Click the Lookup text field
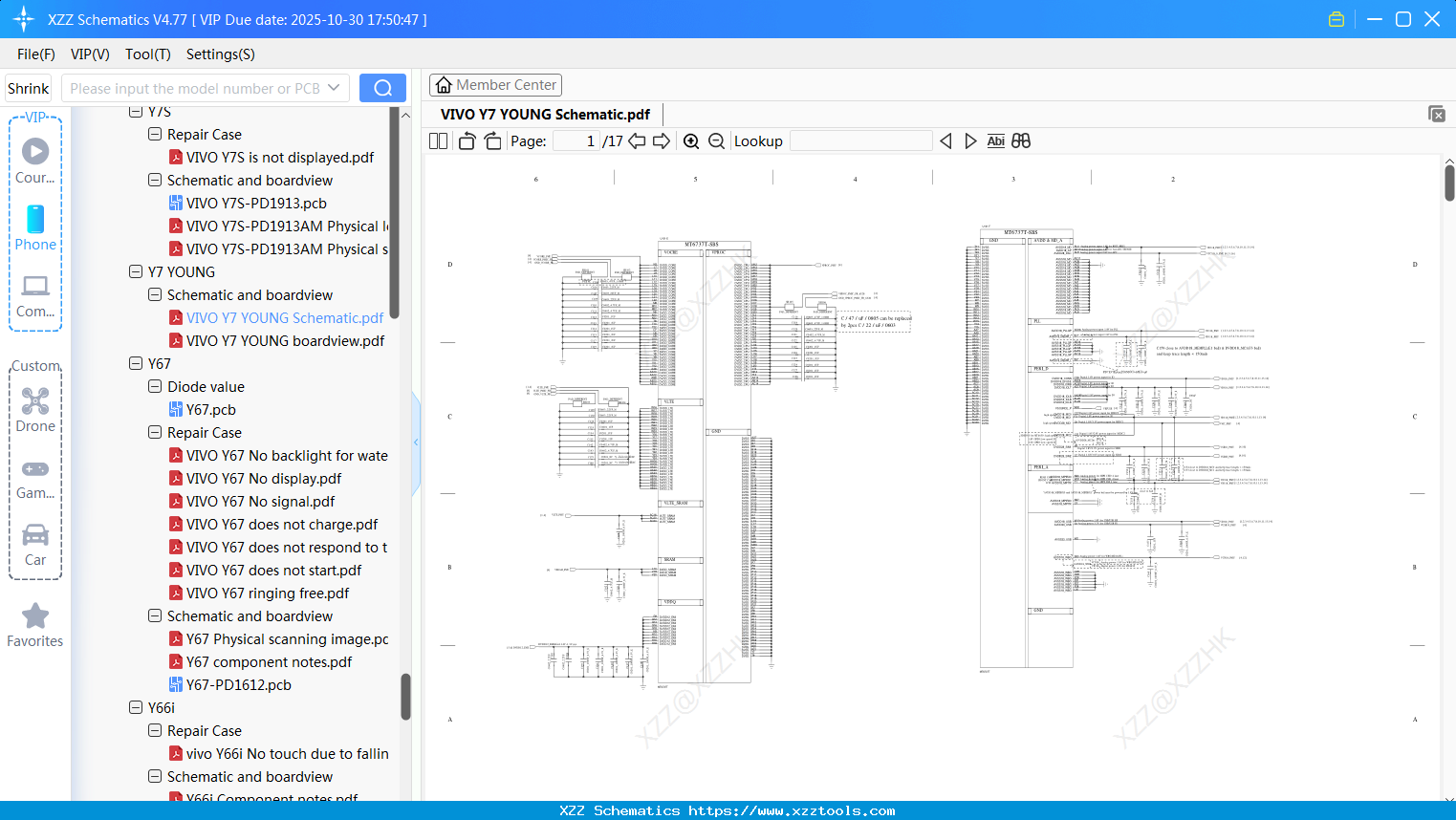This screenshot has width=1456, height=820. pyautogui.click(x=860, y=141)
